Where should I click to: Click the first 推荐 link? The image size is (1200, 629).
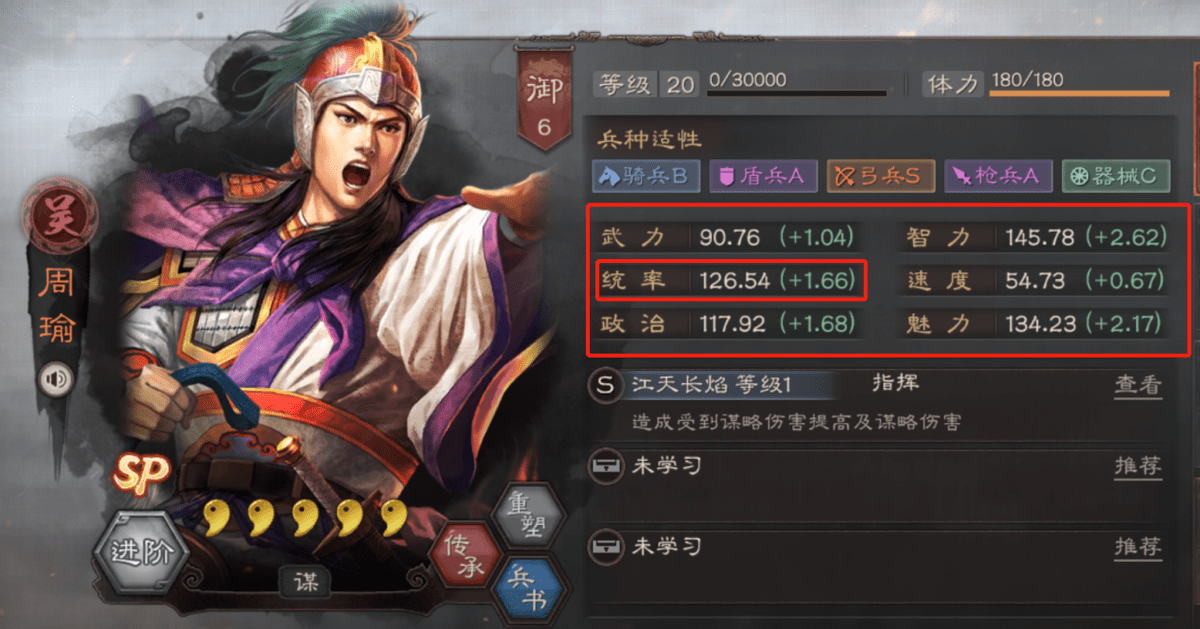pyautogui.click(x=1138, y=466)
